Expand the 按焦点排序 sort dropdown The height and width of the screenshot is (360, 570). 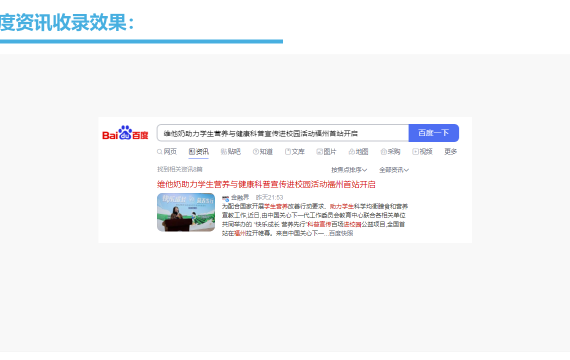(x=349, y=170)
